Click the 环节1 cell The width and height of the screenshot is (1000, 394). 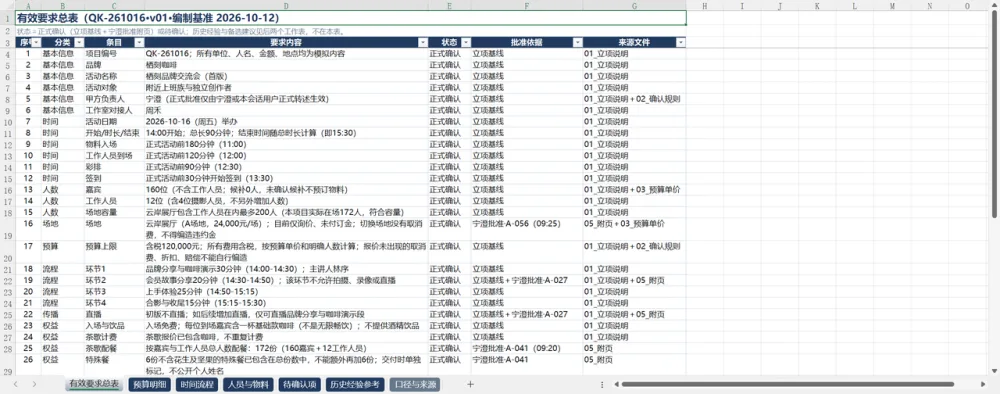tap(114, 269)
